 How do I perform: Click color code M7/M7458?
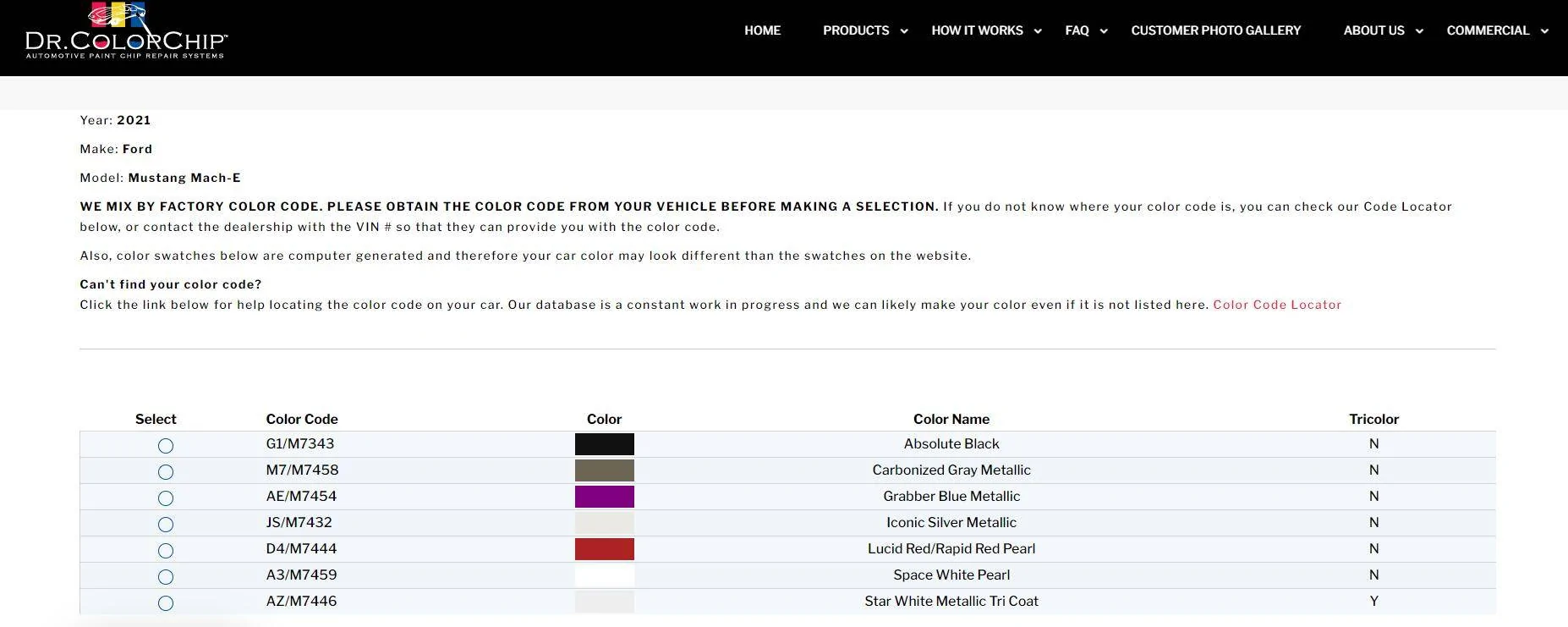302,470
